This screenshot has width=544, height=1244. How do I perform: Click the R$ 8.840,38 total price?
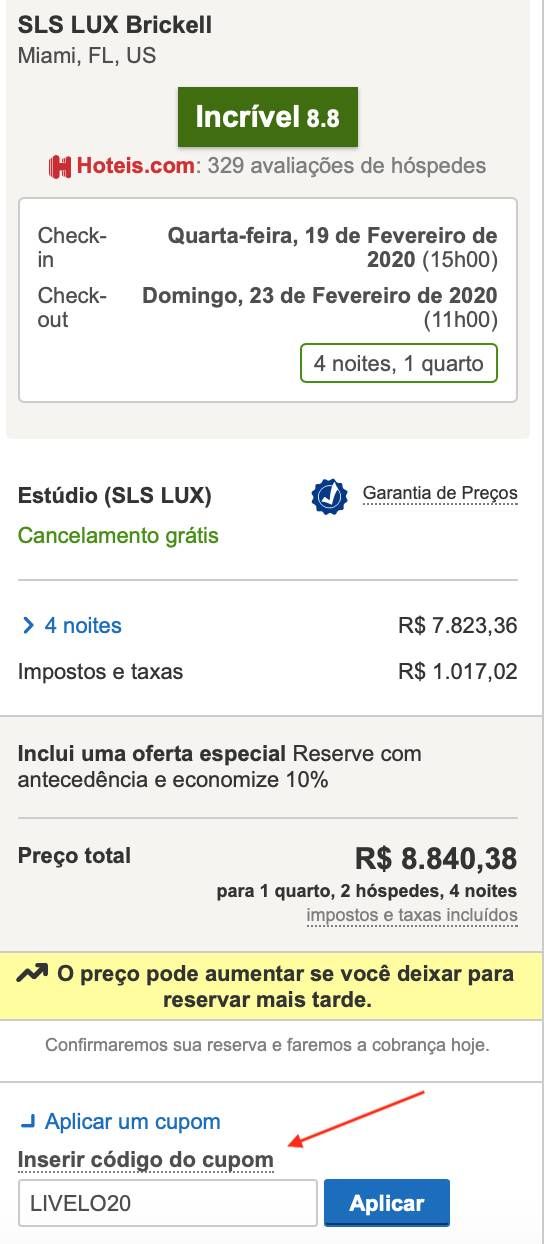pyautogui.click(x=436, y=858)
